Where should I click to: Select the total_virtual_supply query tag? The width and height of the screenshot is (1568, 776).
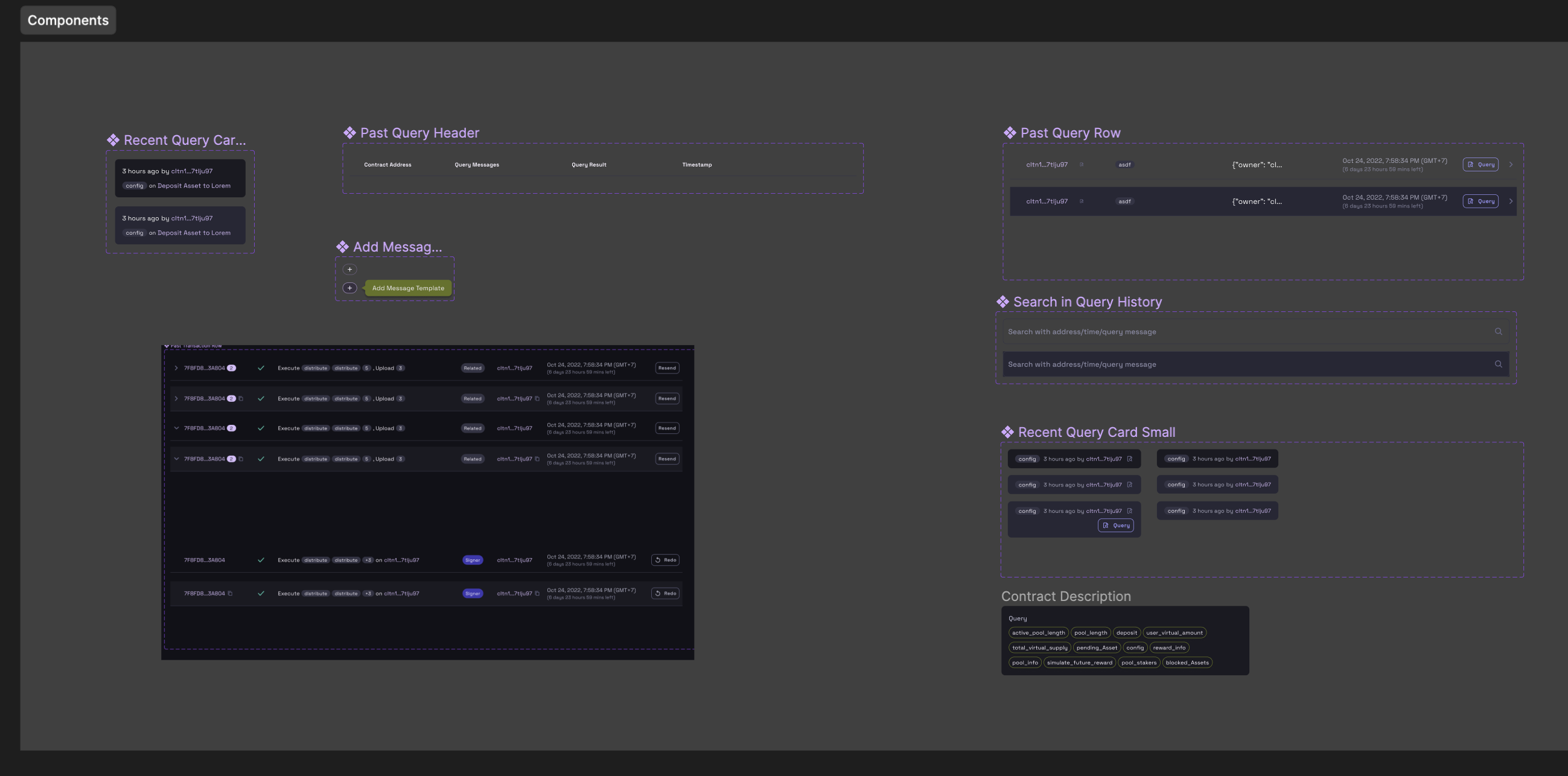point(1040,647)
